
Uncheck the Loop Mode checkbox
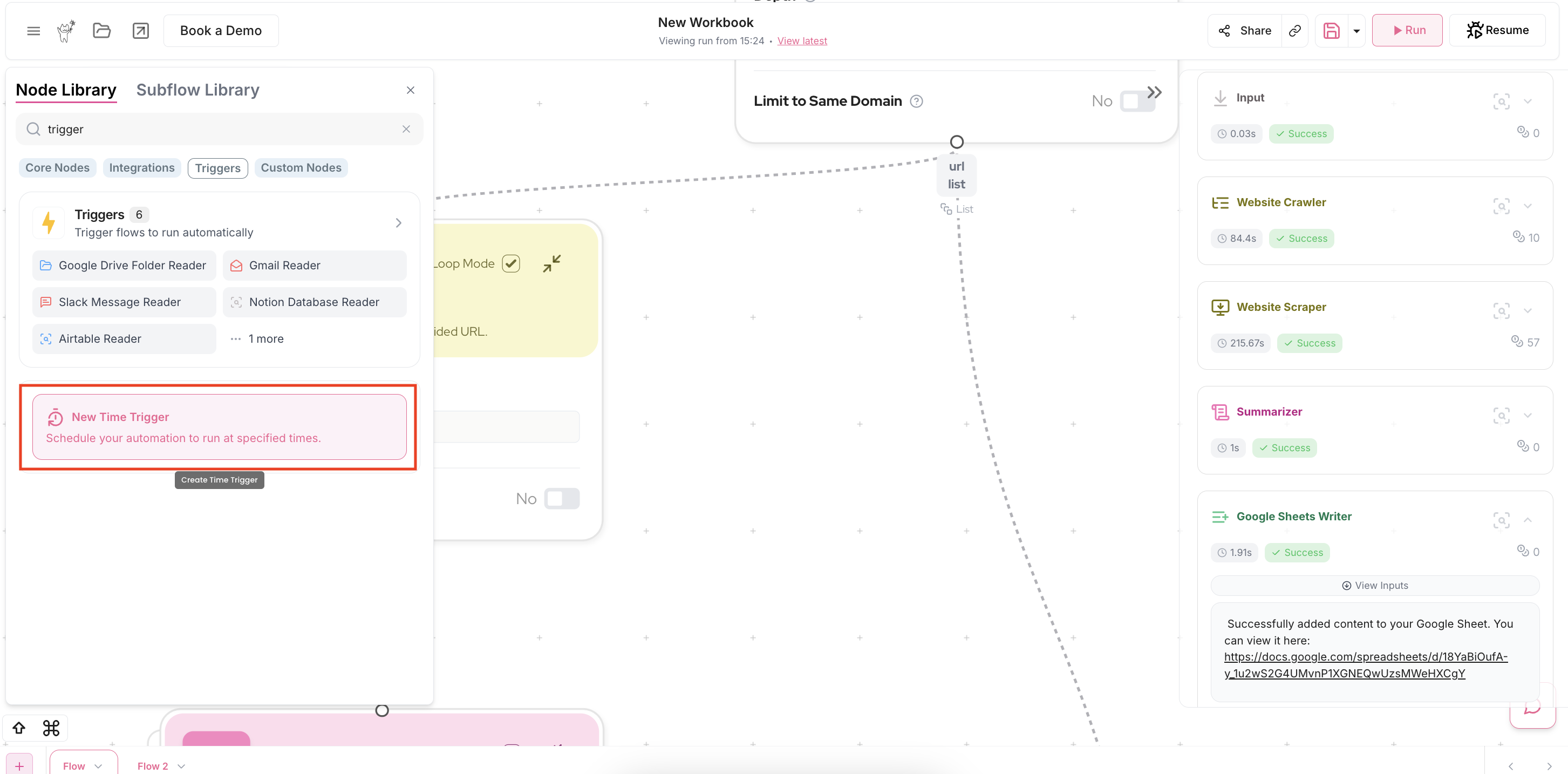coord(510,264)
